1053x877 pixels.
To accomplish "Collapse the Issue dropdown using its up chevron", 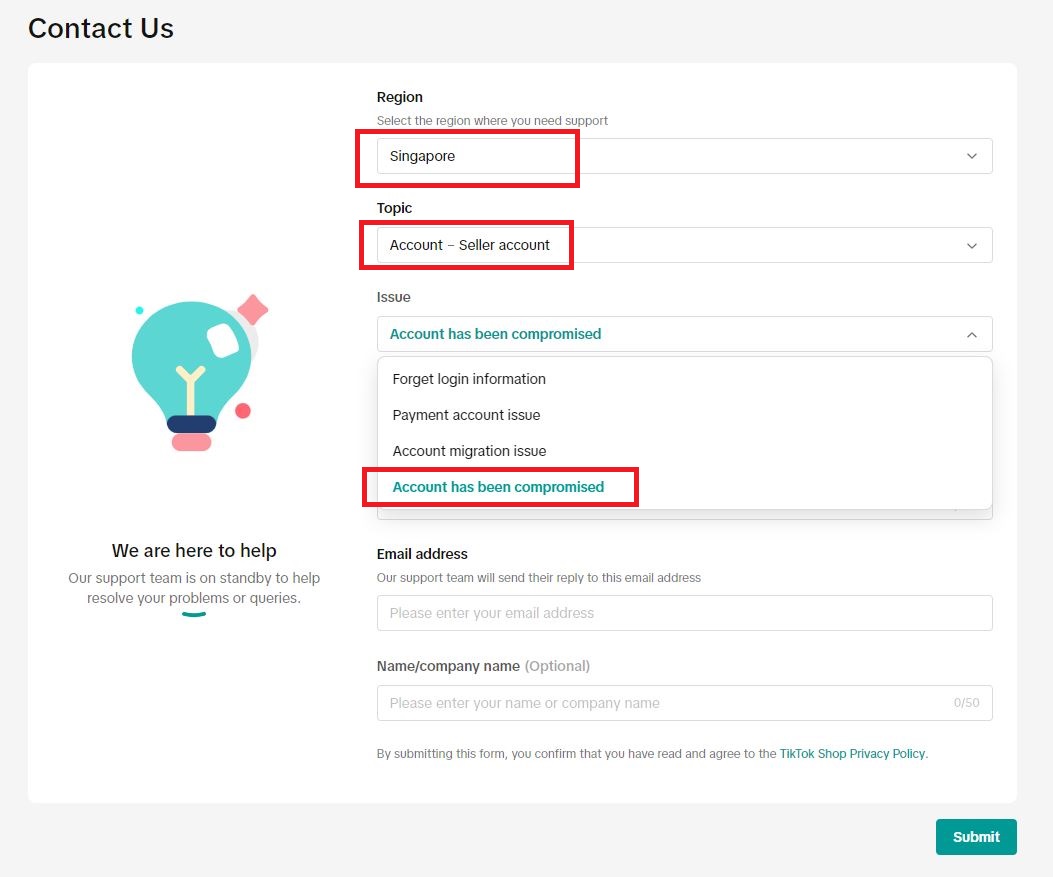I will 971,335.
